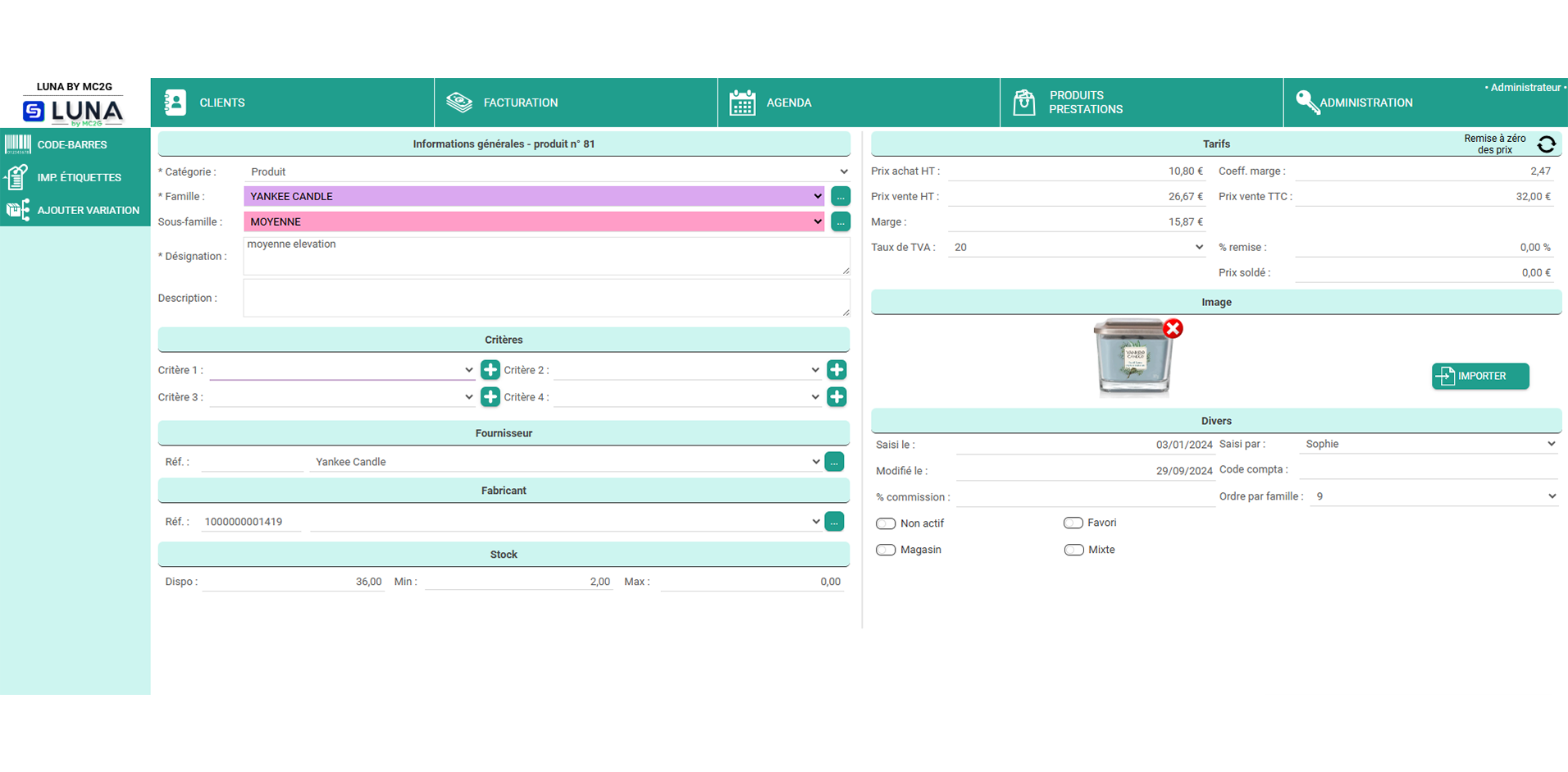Open the Saisi par Sophie dropdown

point(1429,444)
